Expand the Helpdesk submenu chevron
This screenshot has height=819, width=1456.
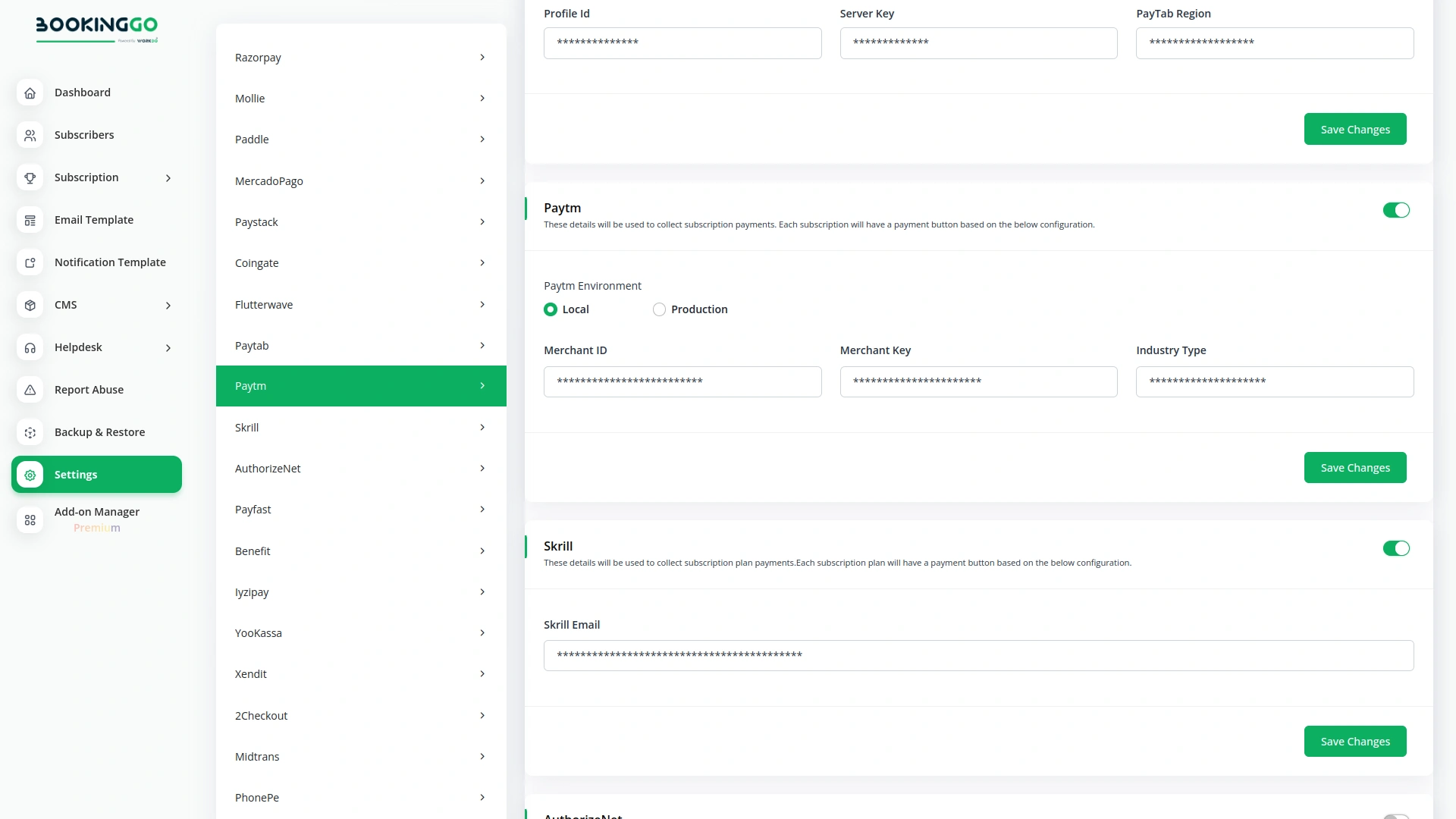pyautogui.click(x=168, y=348)
